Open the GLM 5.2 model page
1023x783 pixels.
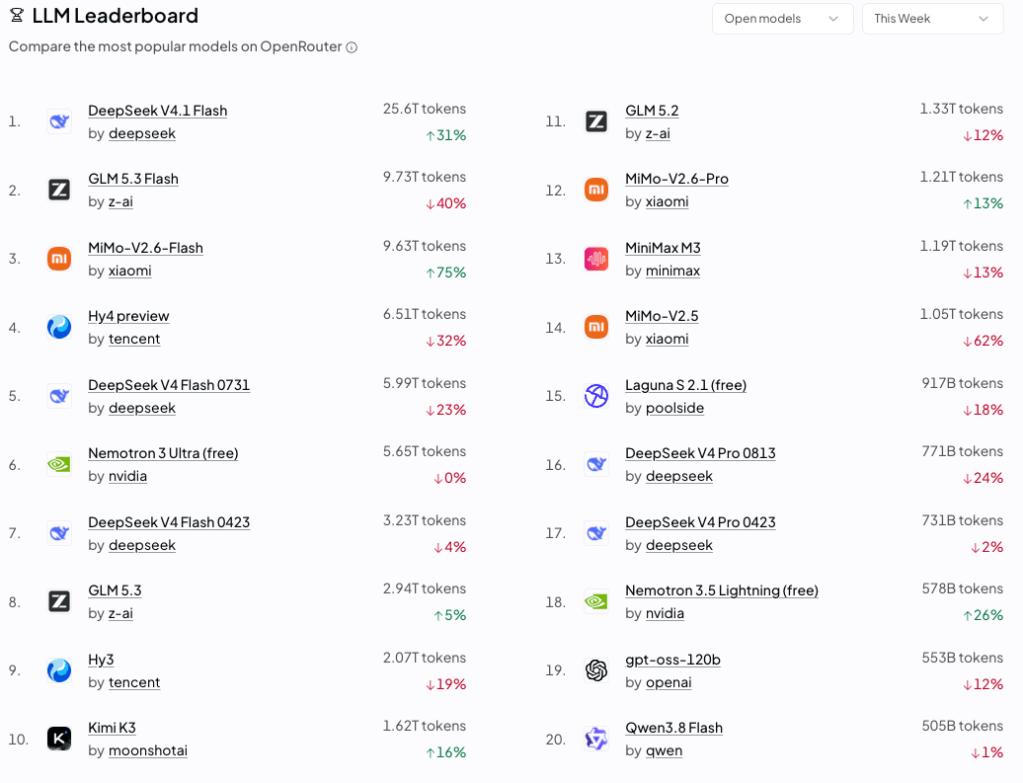pyautogui.click(x=652, y=111)
